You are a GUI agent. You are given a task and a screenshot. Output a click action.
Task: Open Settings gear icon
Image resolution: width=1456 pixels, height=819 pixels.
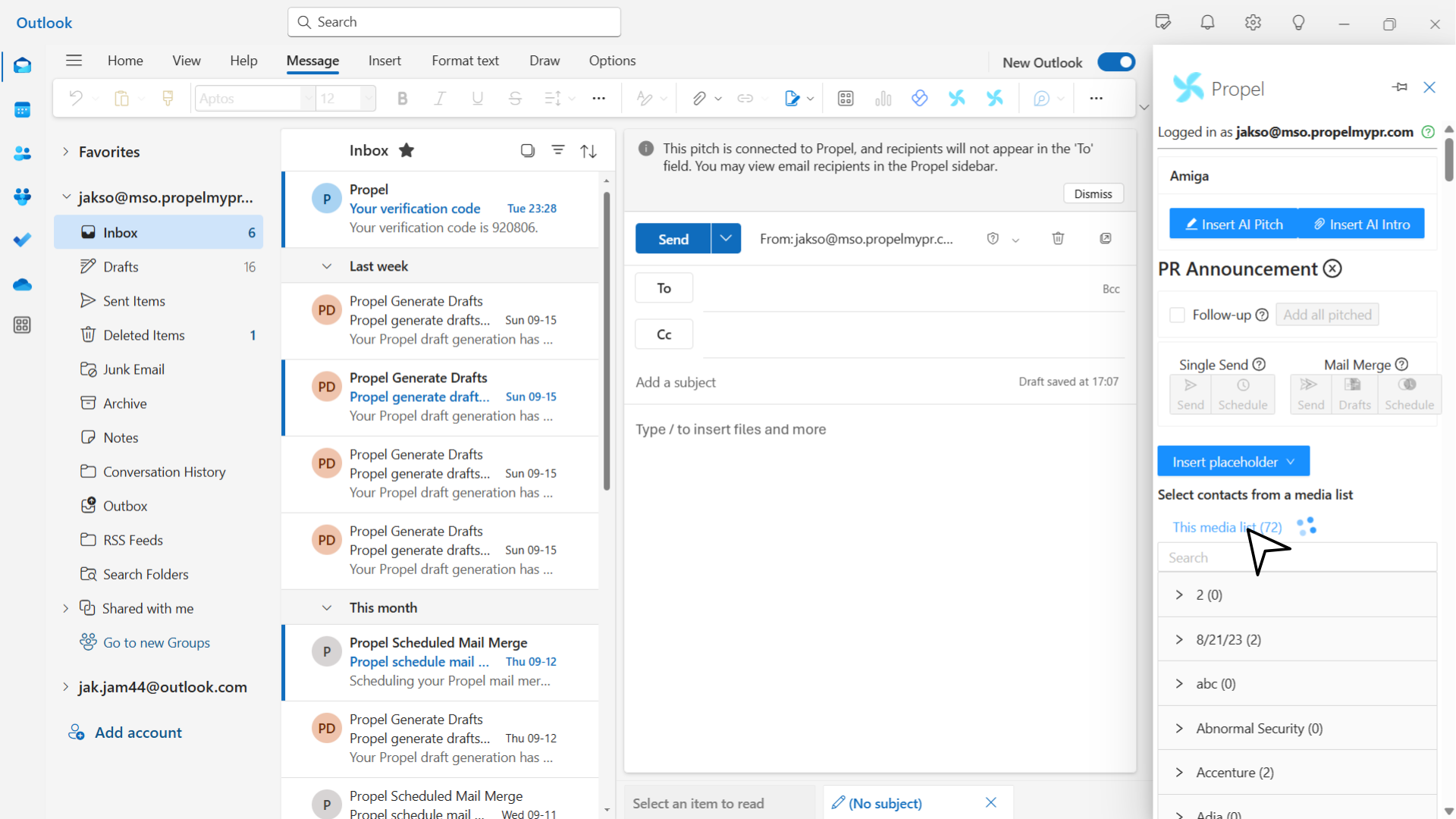[x=1253, y=23]
